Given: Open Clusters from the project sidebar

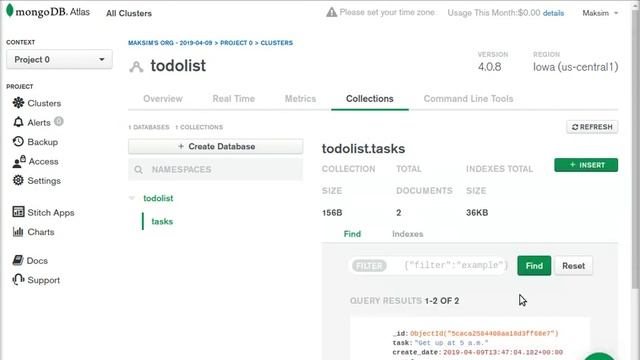Looking at the screenshot, I should click(x=37, y=103).
